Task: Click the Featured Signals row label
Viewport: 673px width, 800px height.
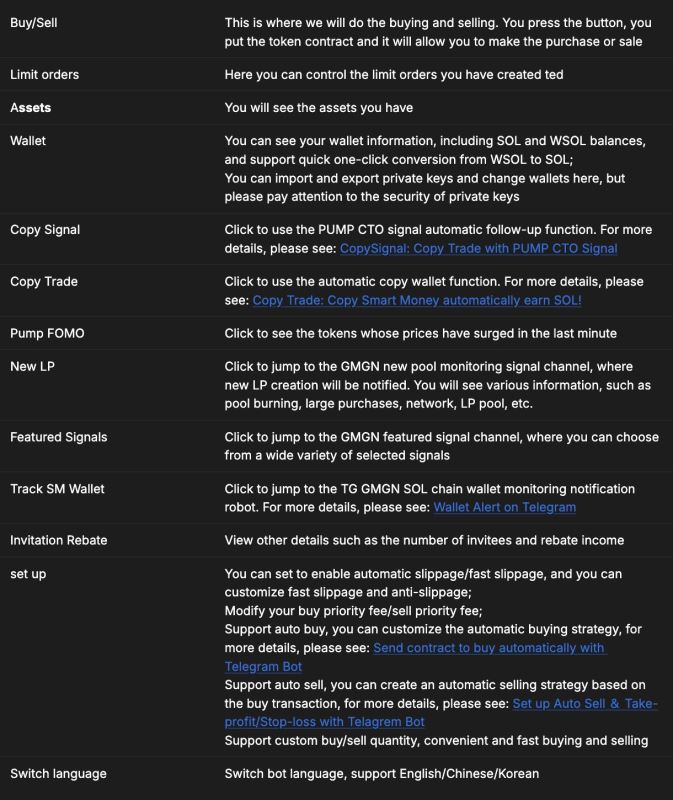Action: pos(58,437)
